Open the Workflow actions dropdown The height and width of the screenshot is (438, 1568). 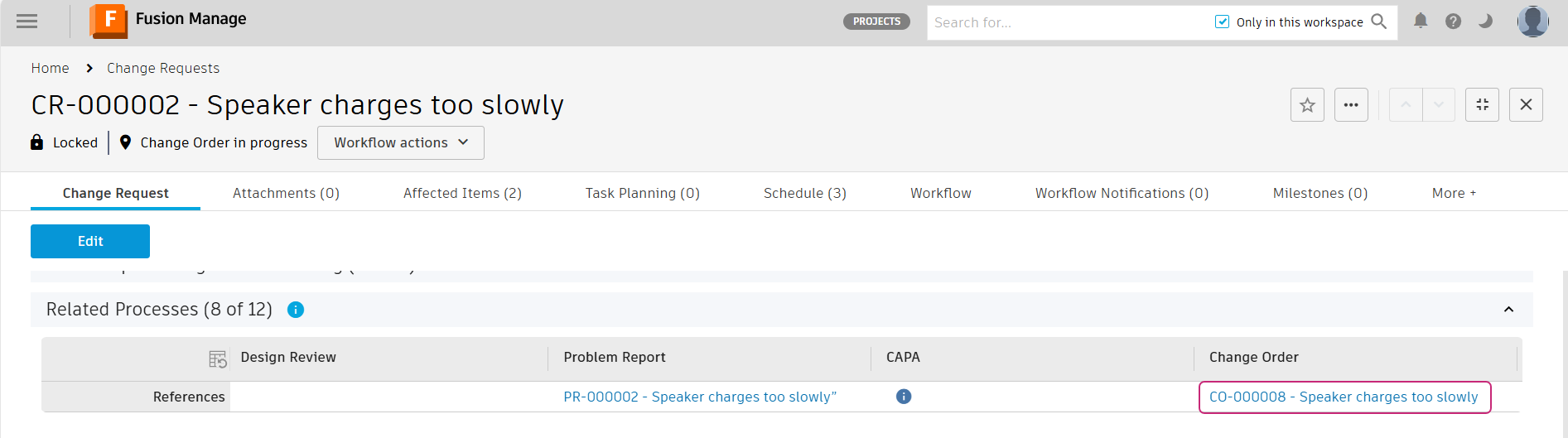(x=401, y=142)
